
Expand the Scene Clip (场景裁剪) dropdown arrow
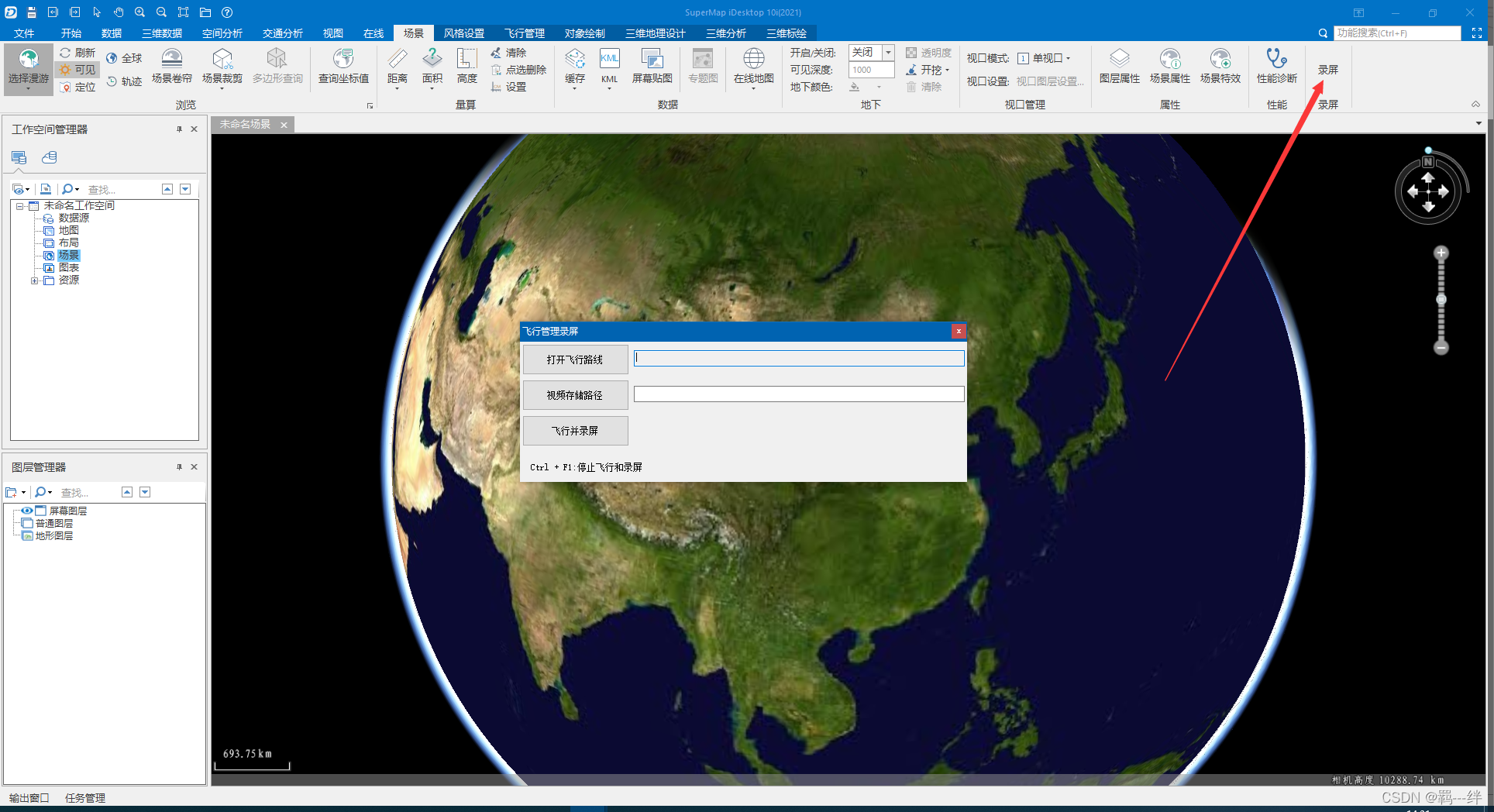[222, 89]
